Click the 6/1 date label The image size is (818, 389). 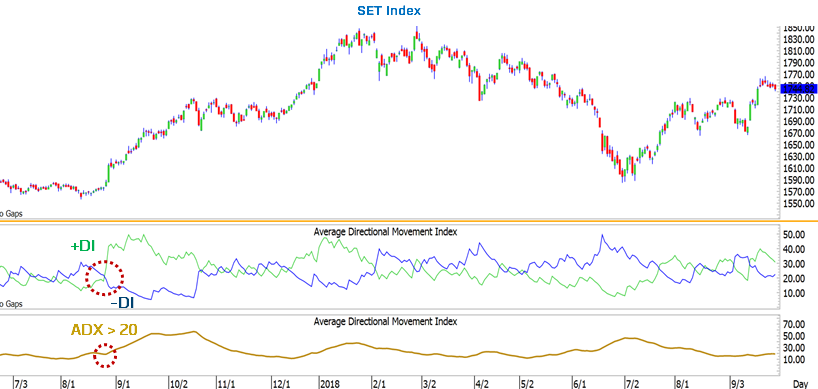(x=580, y=384)
